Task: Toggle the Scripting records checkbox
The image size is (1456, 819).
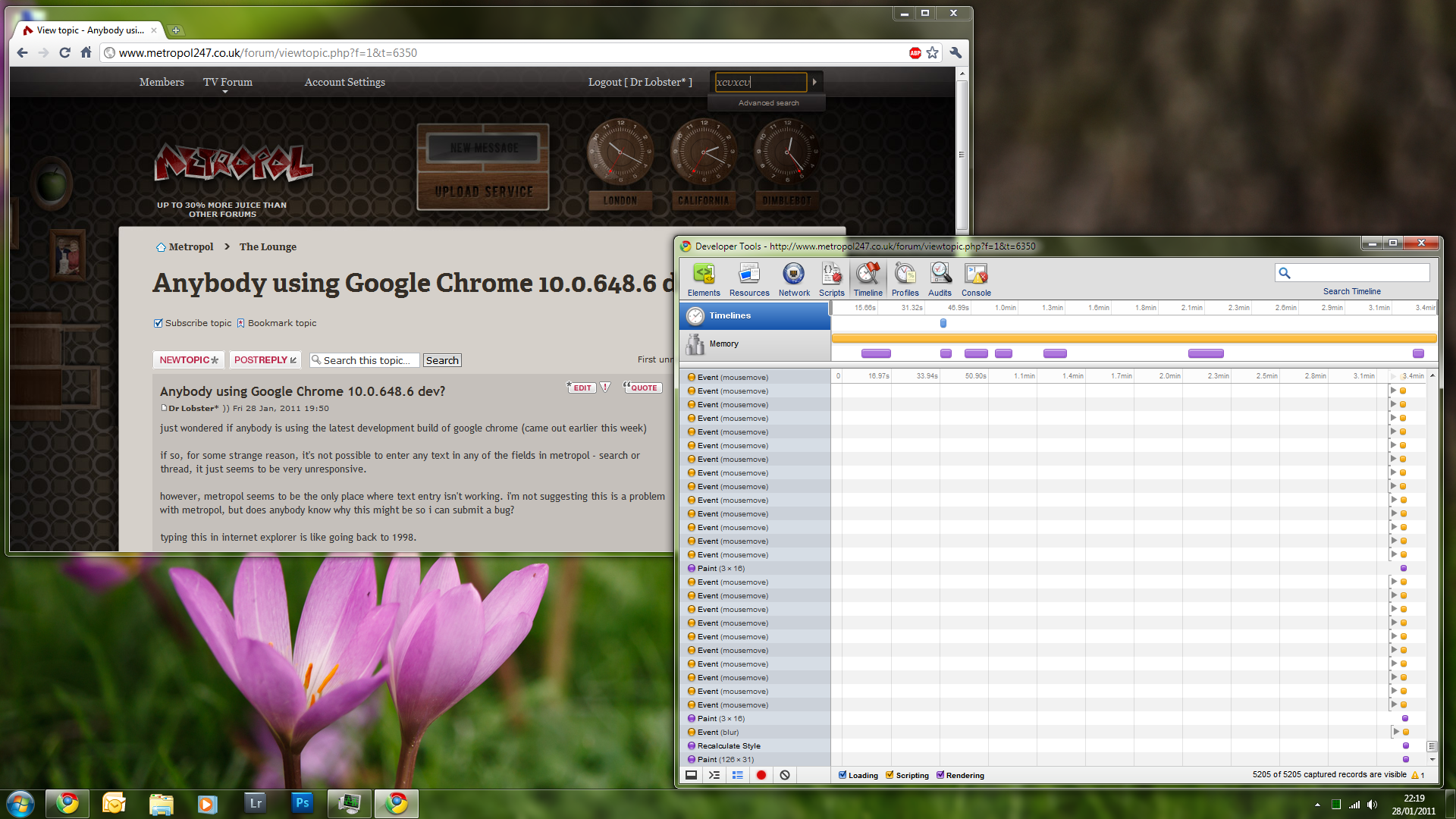Action: [890, 775]
